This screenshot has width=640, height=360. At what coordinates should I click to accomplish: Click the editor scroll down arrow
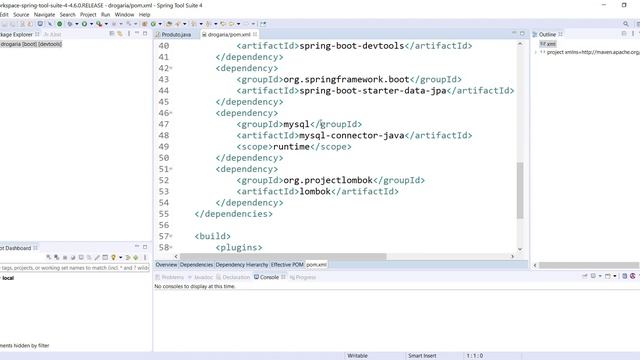tap(520, 249)
